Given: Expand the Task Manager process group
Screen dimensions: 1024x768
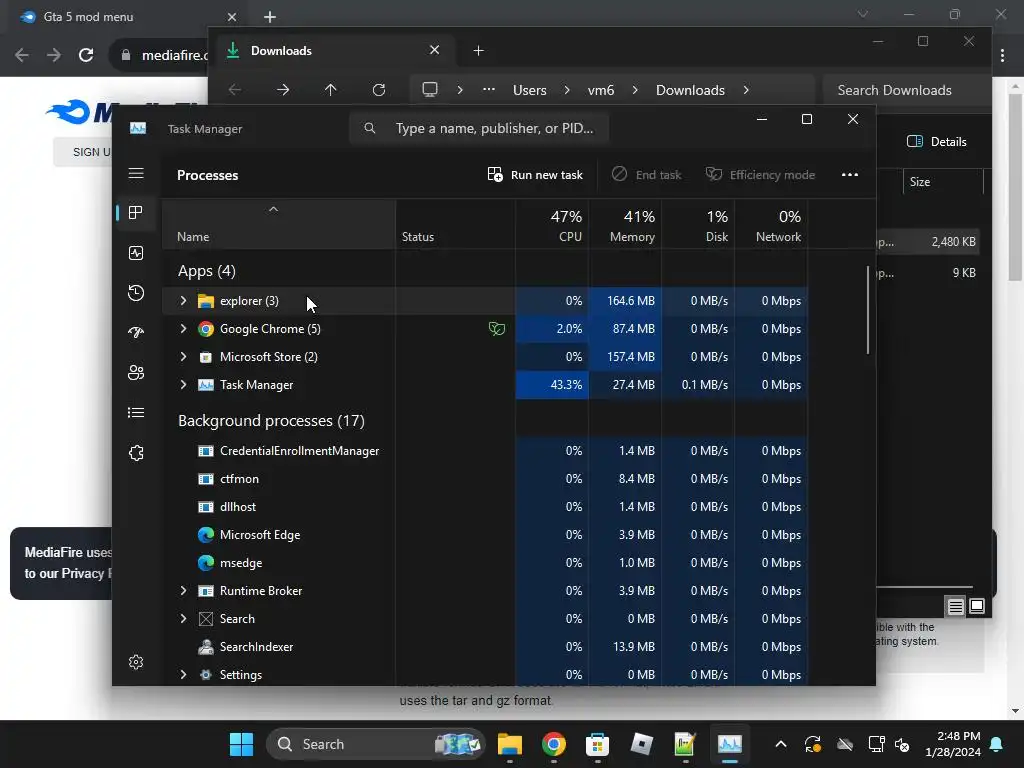Looking at the screenshot, I should [184, 385].
